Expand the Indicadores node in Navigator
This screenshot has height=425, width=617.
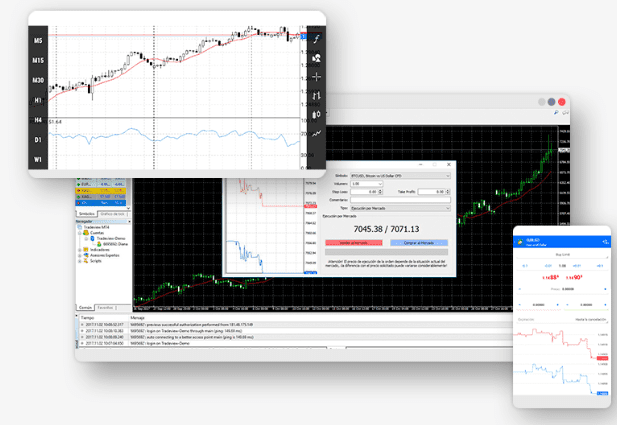(x=80, y=250)
